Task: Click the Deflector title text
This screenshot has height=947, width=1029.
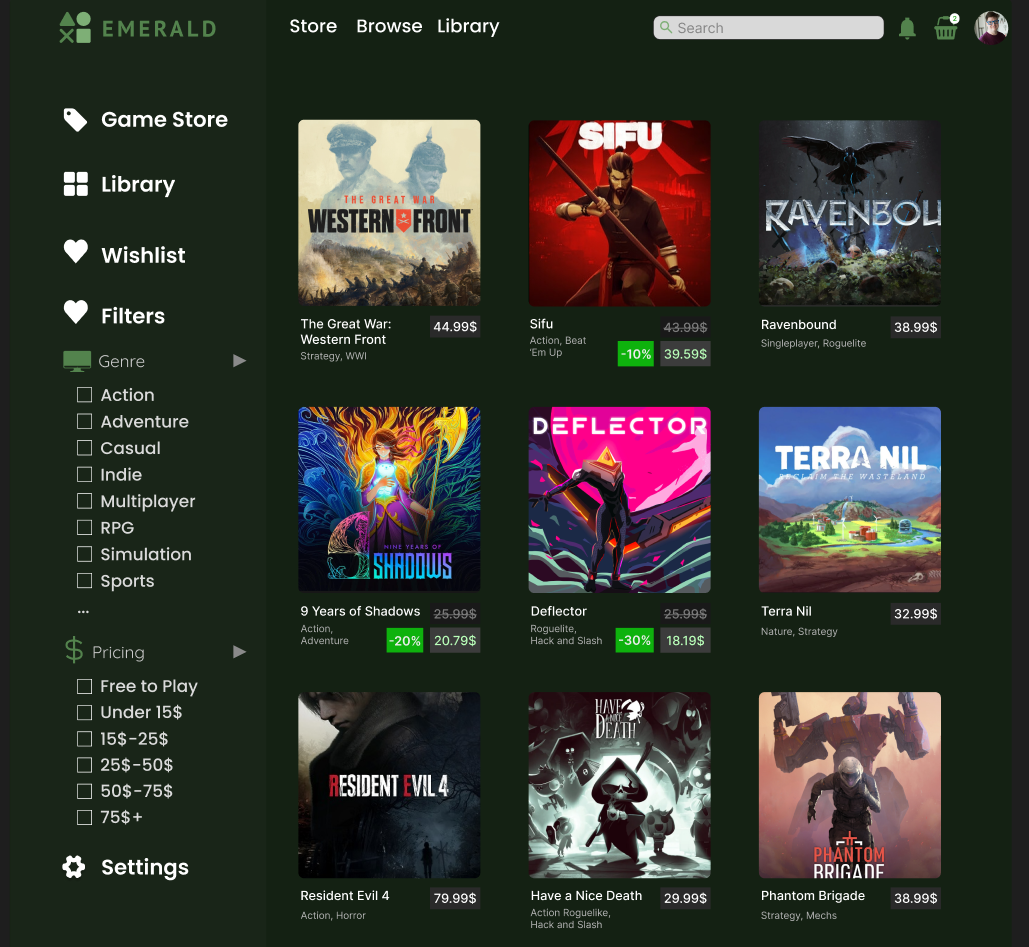Action: click(558, 611)
